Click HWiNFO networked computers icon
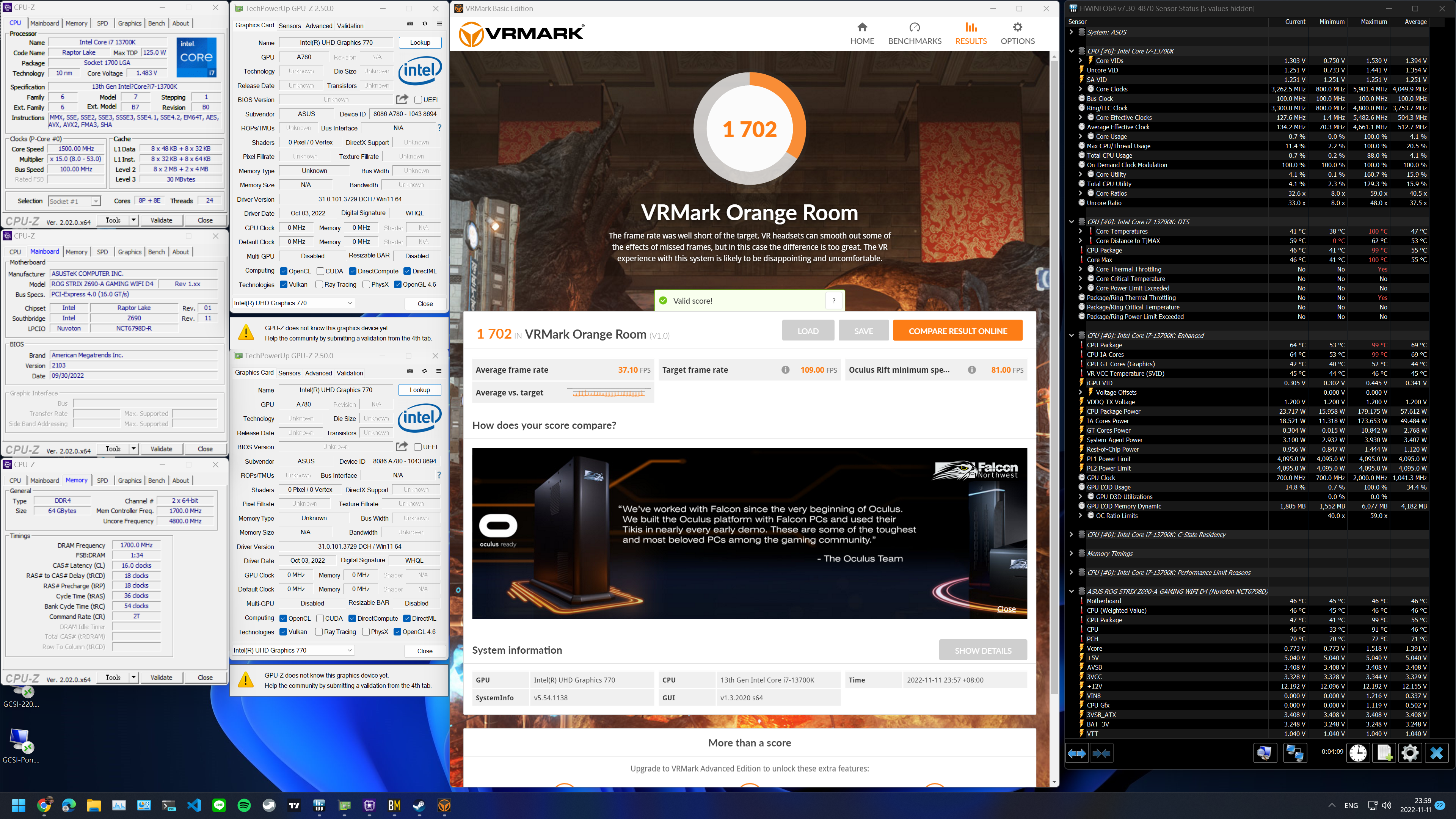This screenshot has width=1456, height=819. [1294, 753]
